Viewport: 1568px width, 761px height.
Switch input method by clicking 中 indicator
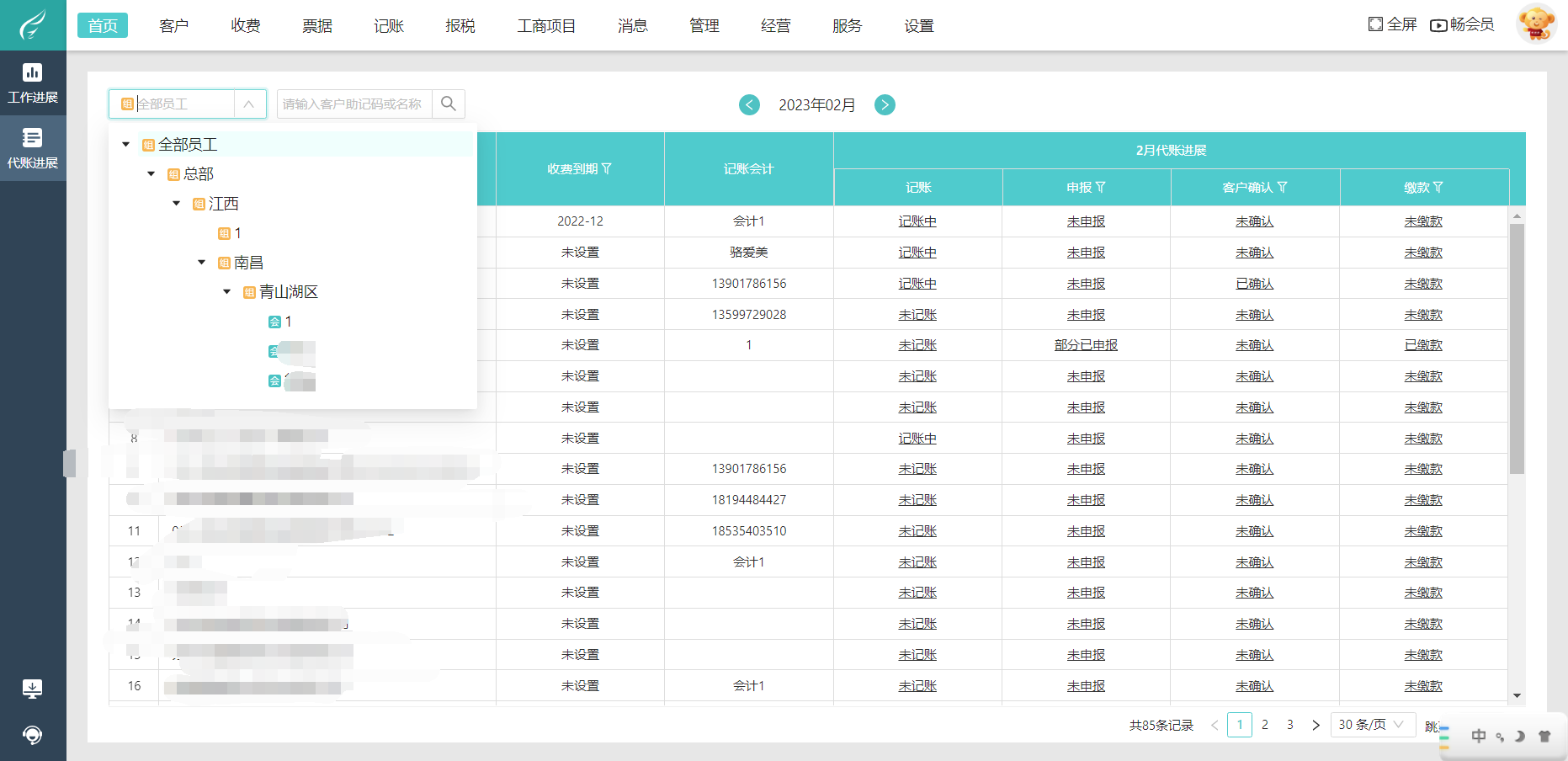click(x=1479, y=736)
